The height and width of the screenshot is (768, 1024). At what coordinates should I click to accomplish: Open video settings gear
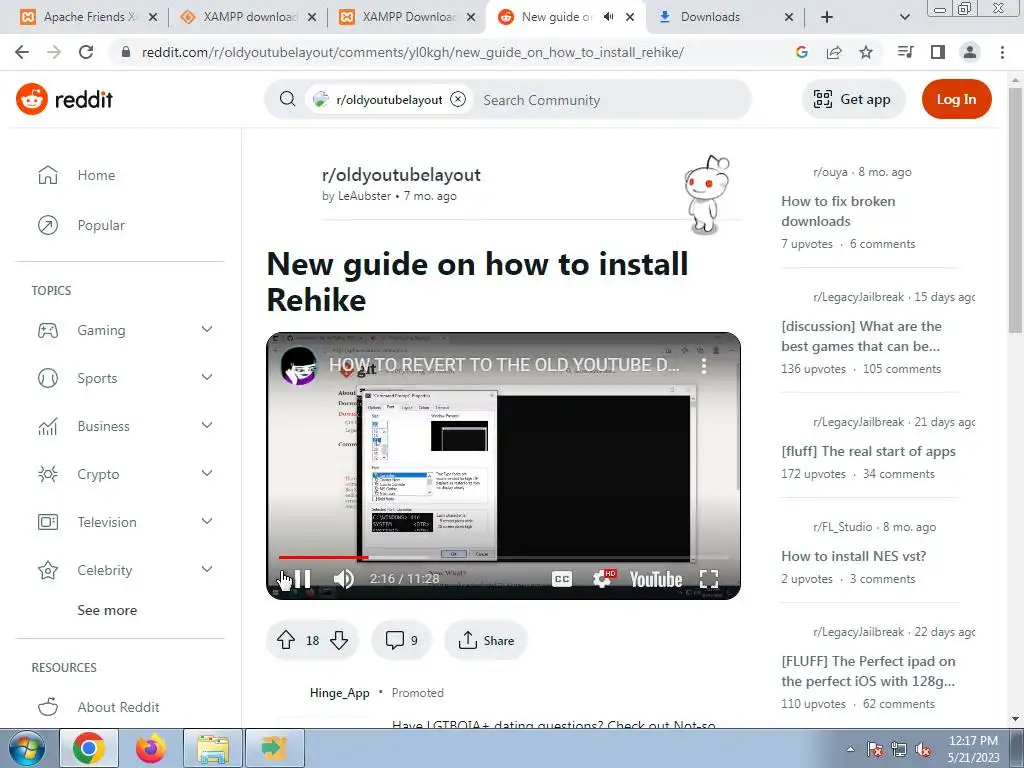click(603, 579)
